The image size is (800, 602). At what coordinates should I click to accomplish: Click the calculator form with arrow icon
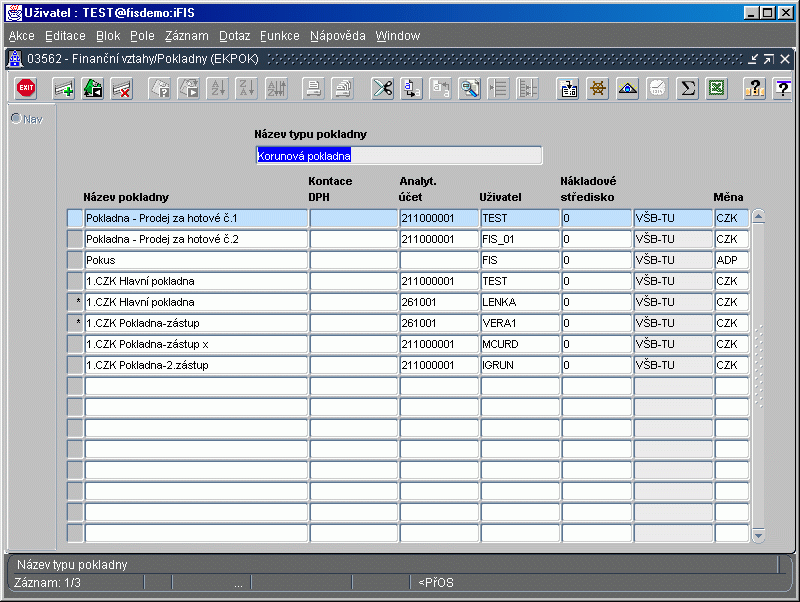pyautogui.click(x=568, y=89)
